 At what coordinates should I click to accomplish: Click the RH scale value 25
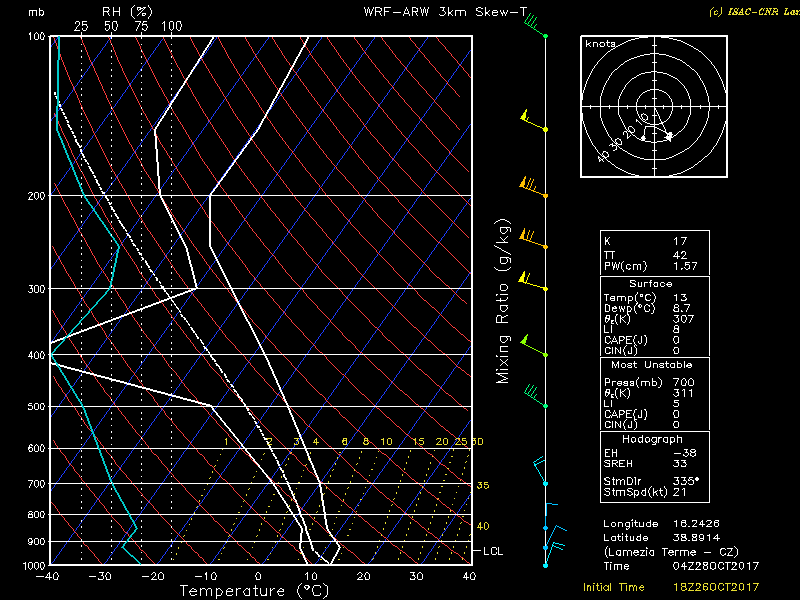pos(81,26)
